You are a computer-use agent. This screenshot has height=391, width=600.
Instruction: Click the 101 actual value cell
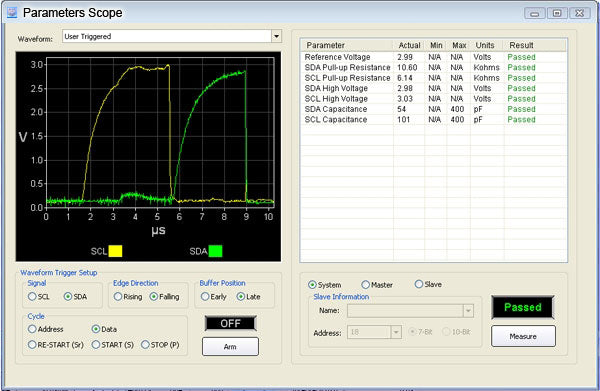click(408, 119)
